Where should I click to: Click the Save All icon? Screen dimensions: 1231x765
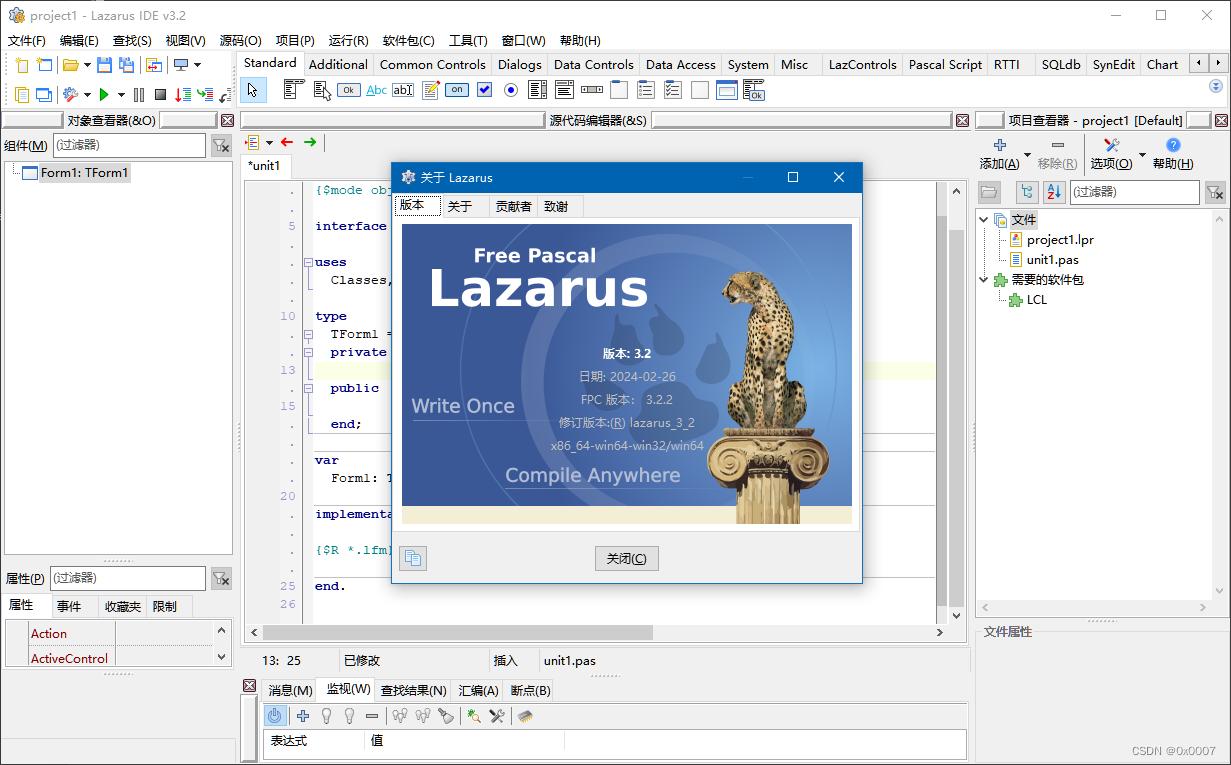pos(126,65)
